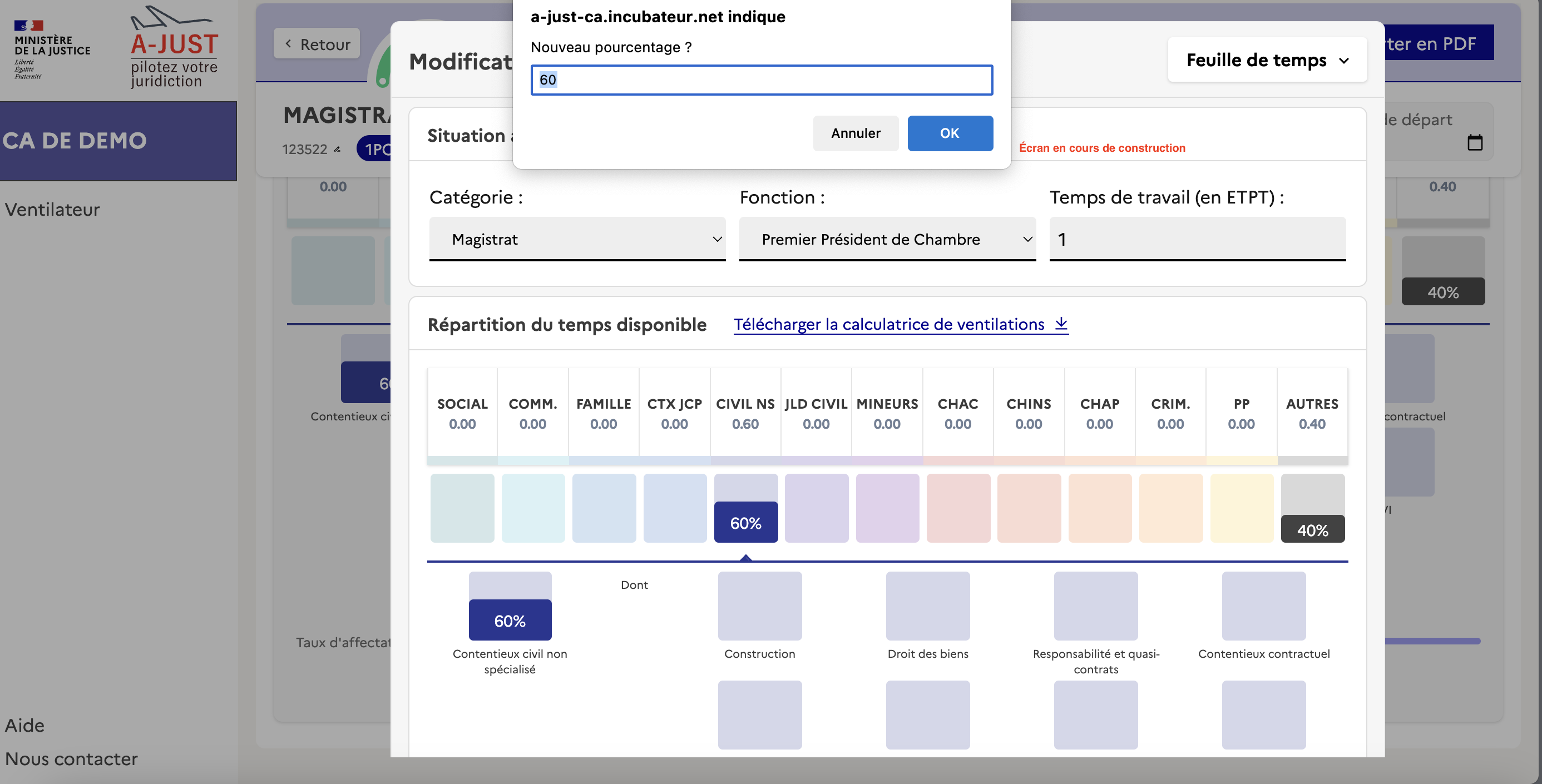Click the calendar icon for departure date

click(1475, 142)
